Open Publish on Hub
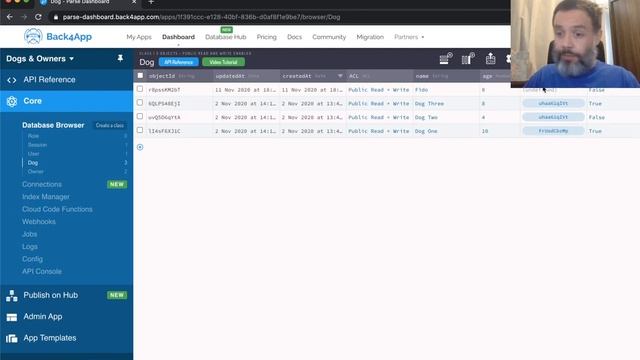This screenshot has height=360, width=640. tap(51, 295)
